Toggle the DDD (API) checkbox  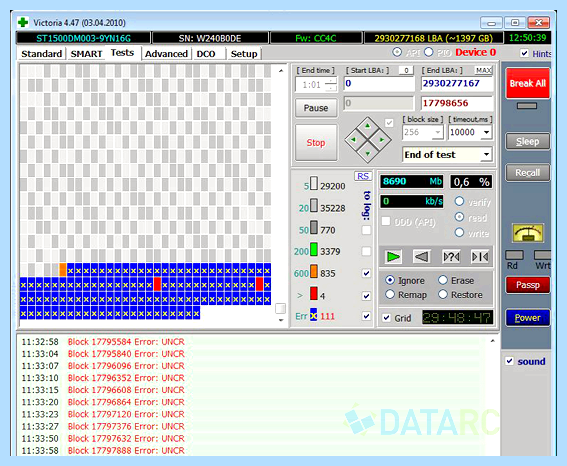click(386, 221)
